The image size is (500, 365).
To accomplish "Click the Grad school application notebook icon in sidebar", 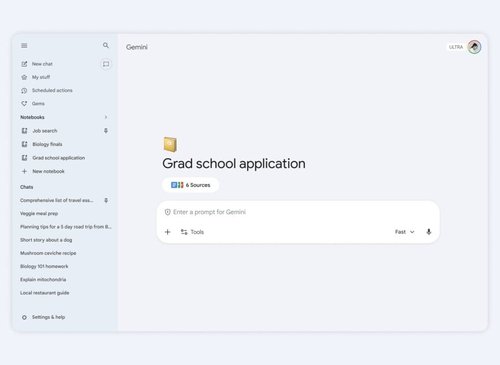I will tap(24, 158).
